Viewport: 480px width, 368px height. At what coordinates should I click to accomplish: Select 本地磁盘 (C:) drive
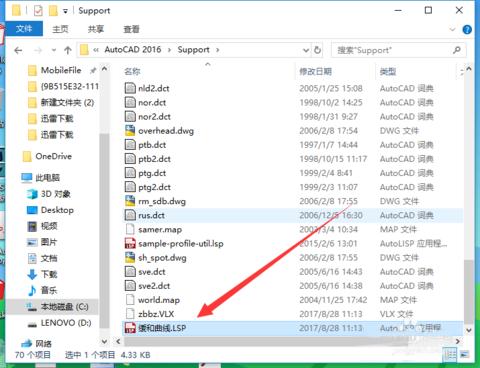click(57, 307)
